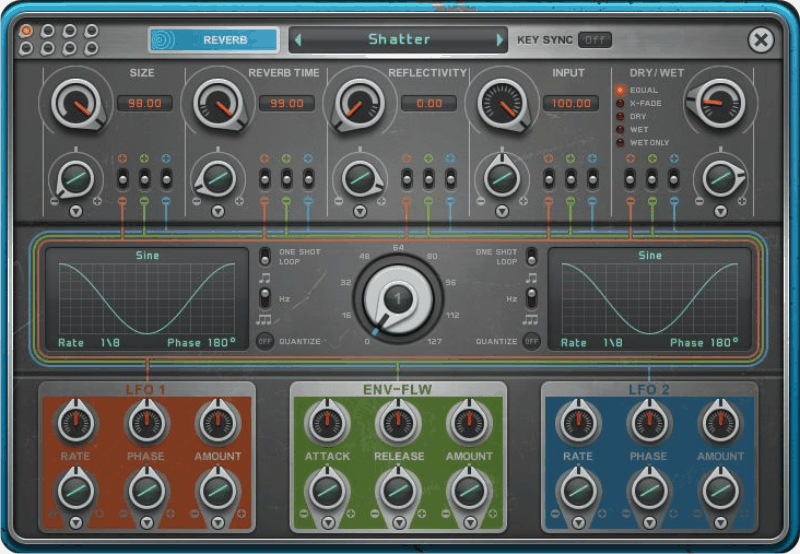Click the left LFO quantize OFF button
The height and width of the screenshot is (554, 800).
point(265,341)
